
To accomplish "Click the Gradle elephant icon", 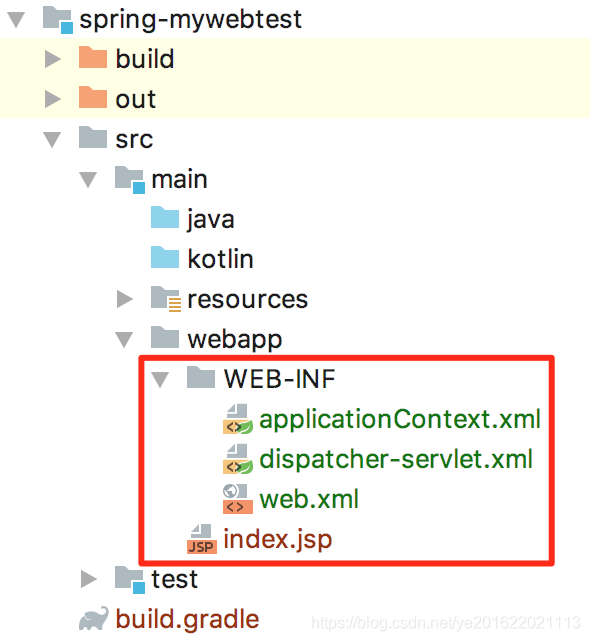I will [94, 619].
